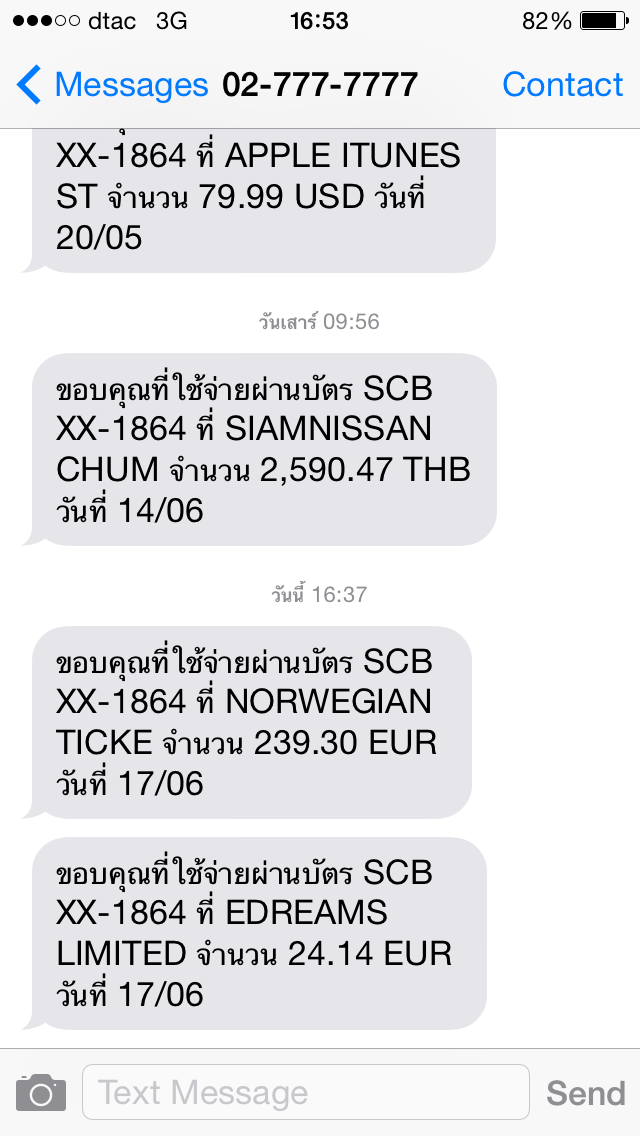Image resolution: width=640 pixels, height=1136 pixels.
Task: Focus the Text Message input field
Action: pyautogui.click(x=305, y=1092)
